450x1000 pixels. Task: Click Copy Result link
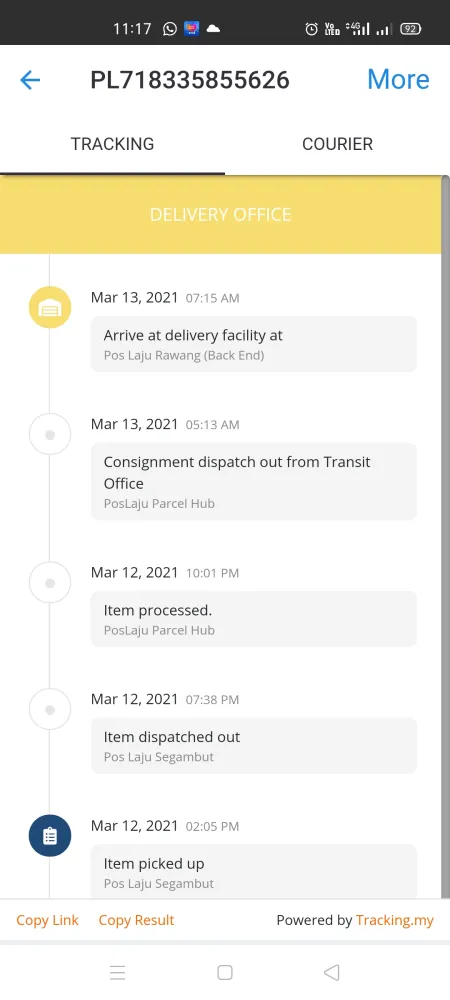[136, 920]
